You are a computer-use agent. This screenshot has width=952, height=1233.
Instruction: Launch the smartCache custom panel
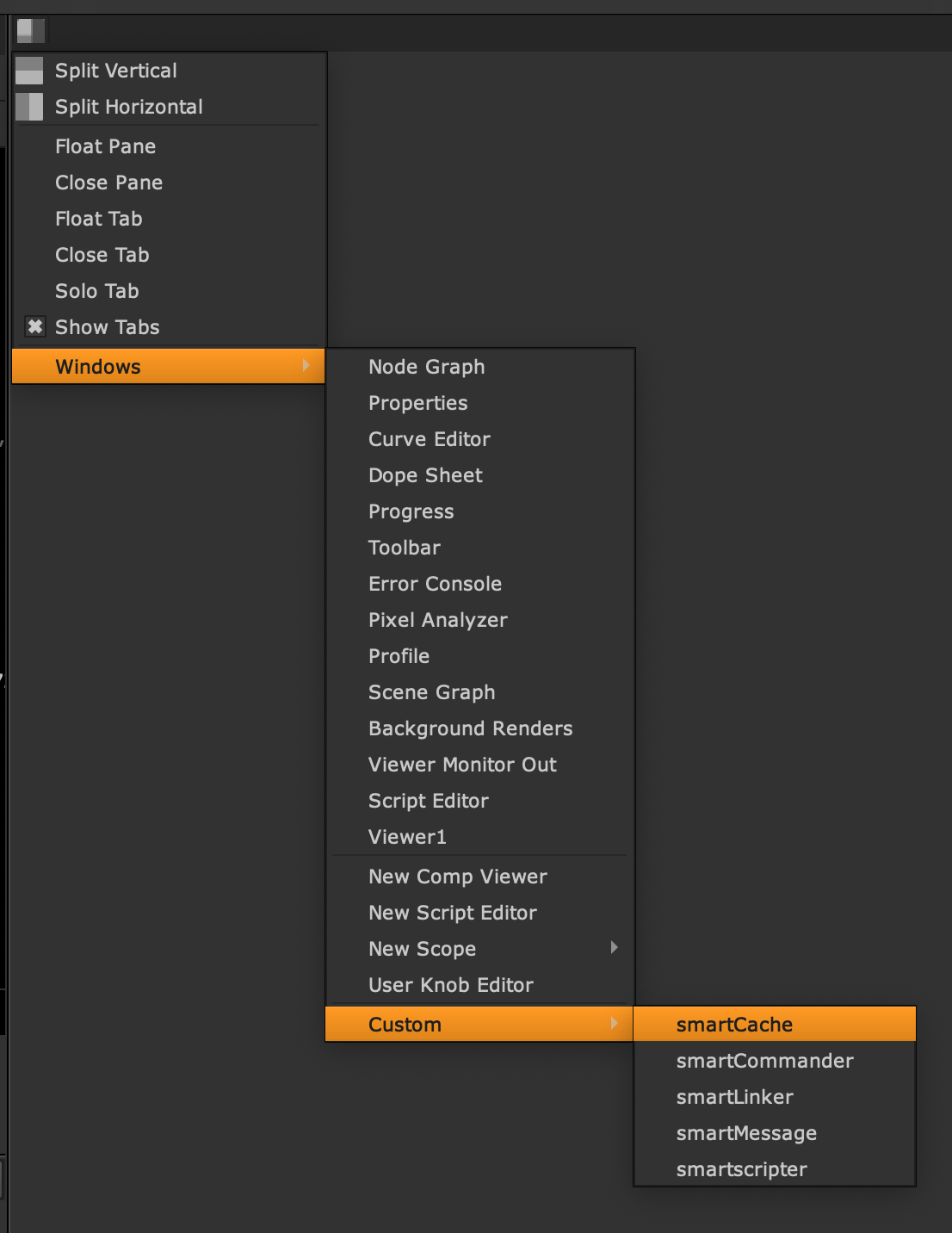pos(733,1025)
